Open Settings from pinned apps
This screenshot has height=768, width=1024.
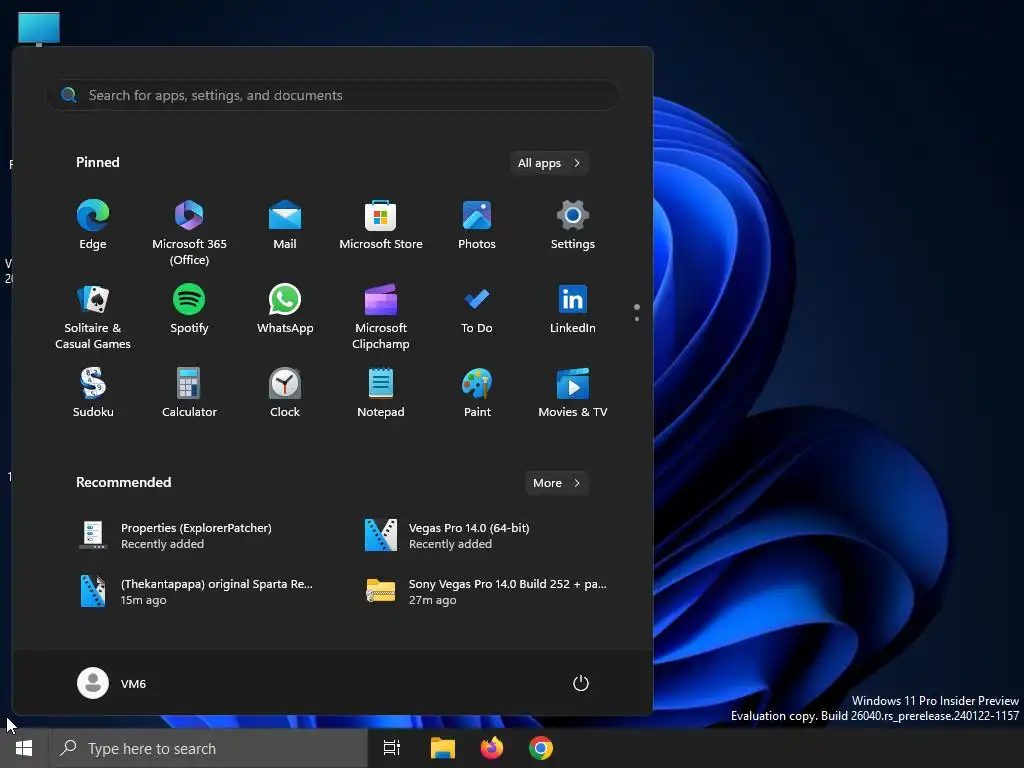tap(573, 225)
